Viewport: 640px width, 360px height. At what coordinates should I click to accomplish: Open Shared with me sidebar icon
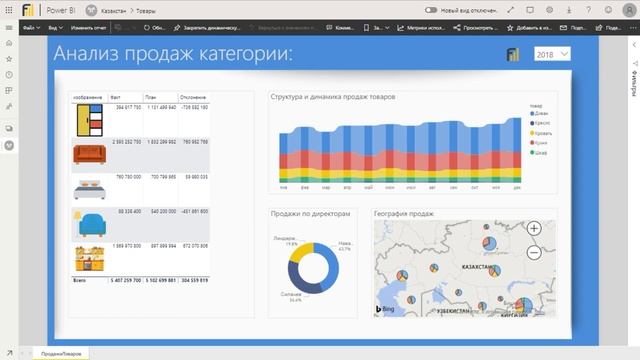point(9,107)
